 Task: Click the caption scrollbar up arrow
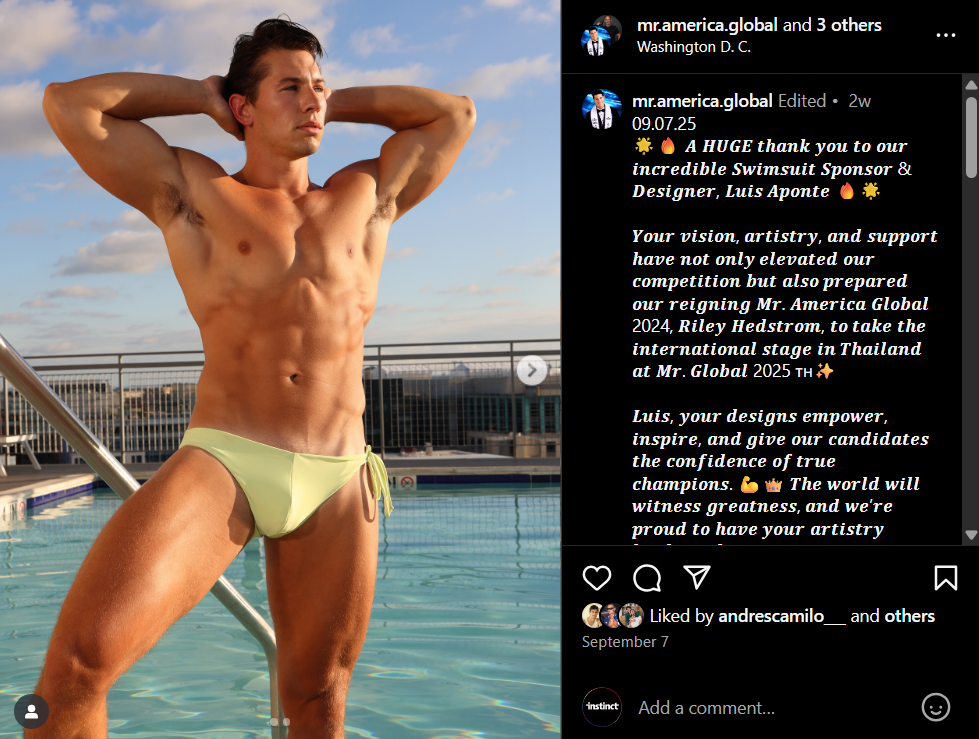click(x=971, y=84)
